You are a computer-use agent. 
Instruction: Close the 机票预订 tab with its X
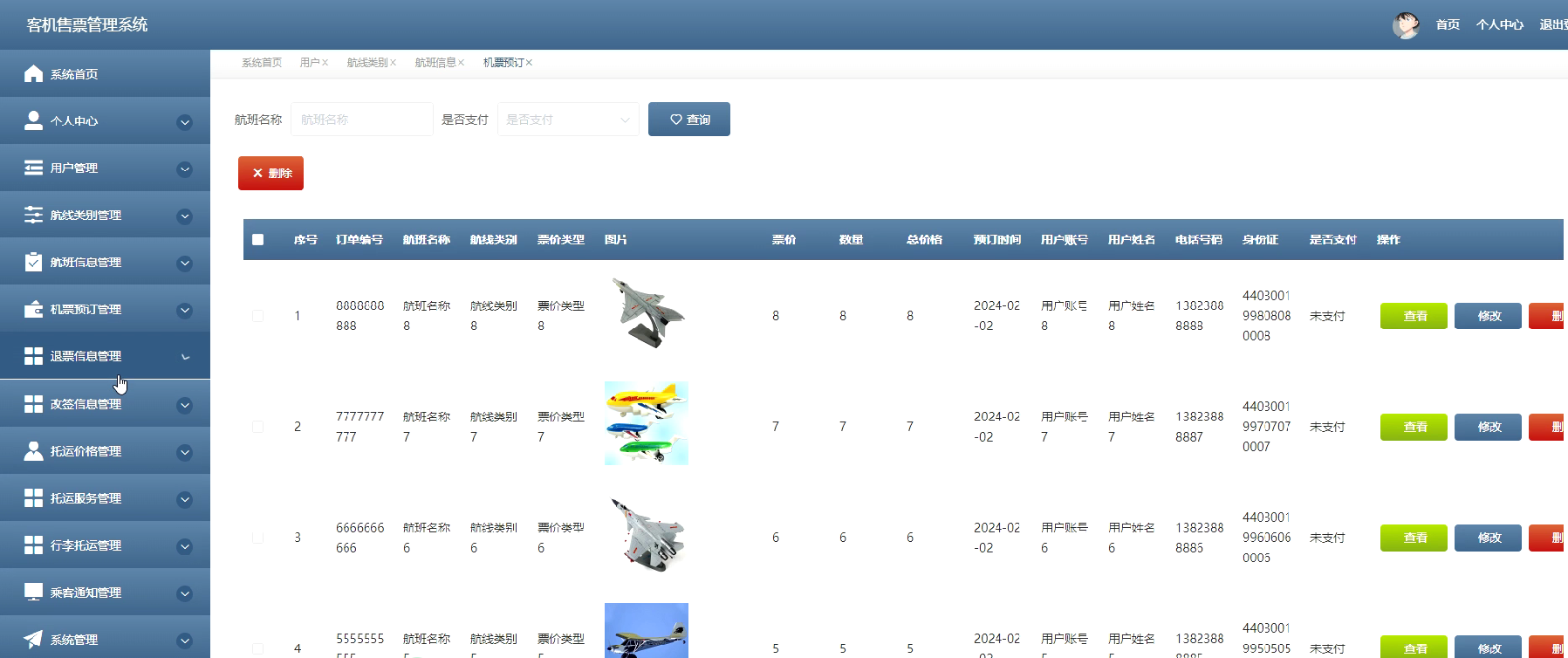529,63
